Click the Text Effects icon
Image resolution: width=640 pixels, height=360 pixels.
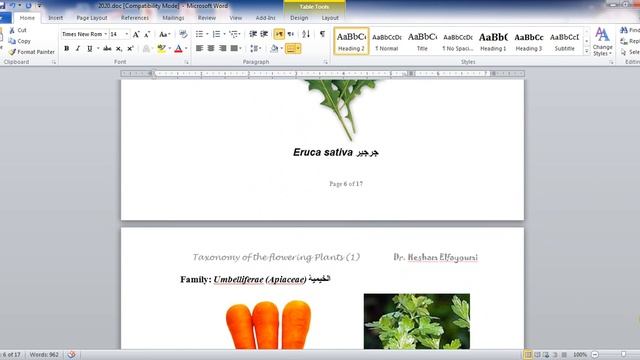[147, 49]
